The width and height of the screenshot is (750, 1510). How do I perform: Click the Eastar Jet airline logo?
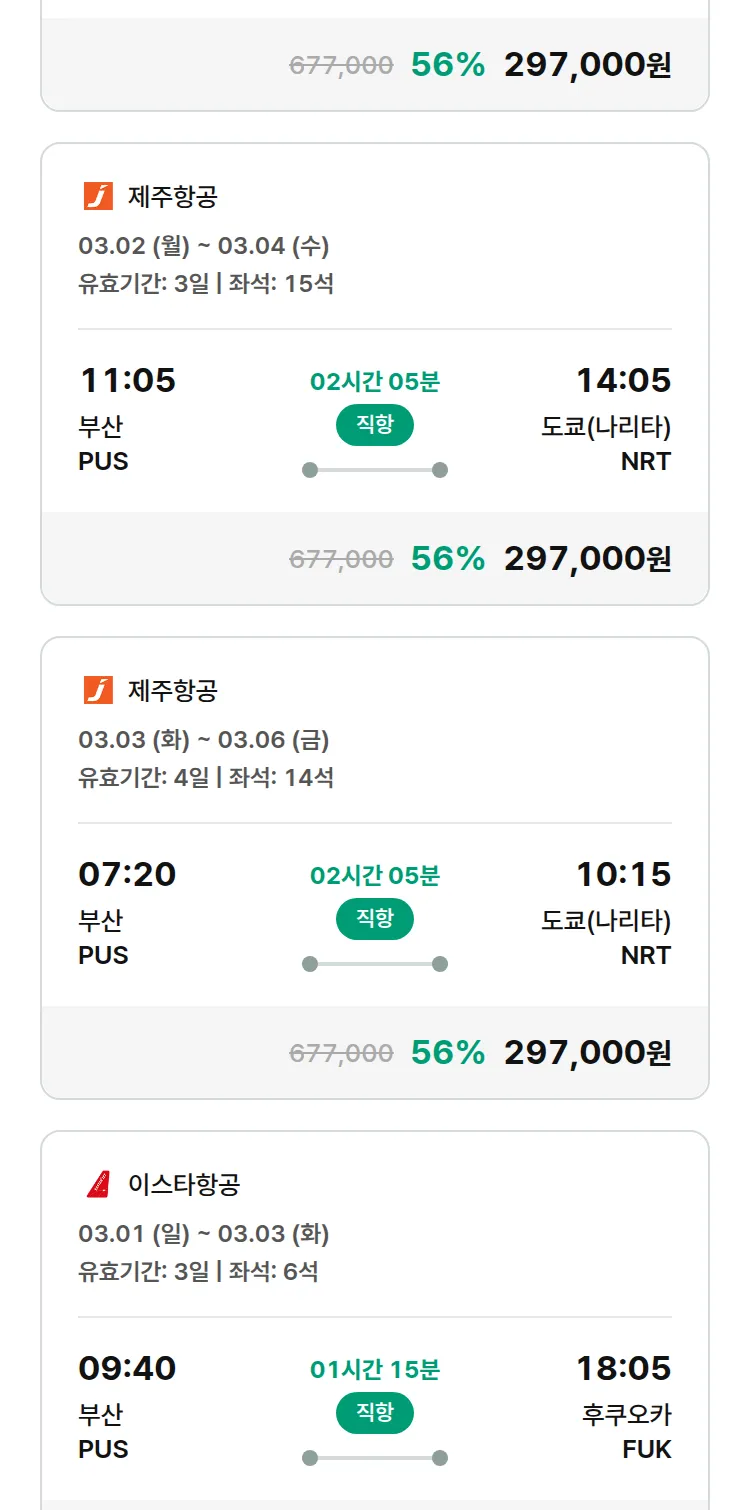pyautogui.click(x=98, y=1184)
